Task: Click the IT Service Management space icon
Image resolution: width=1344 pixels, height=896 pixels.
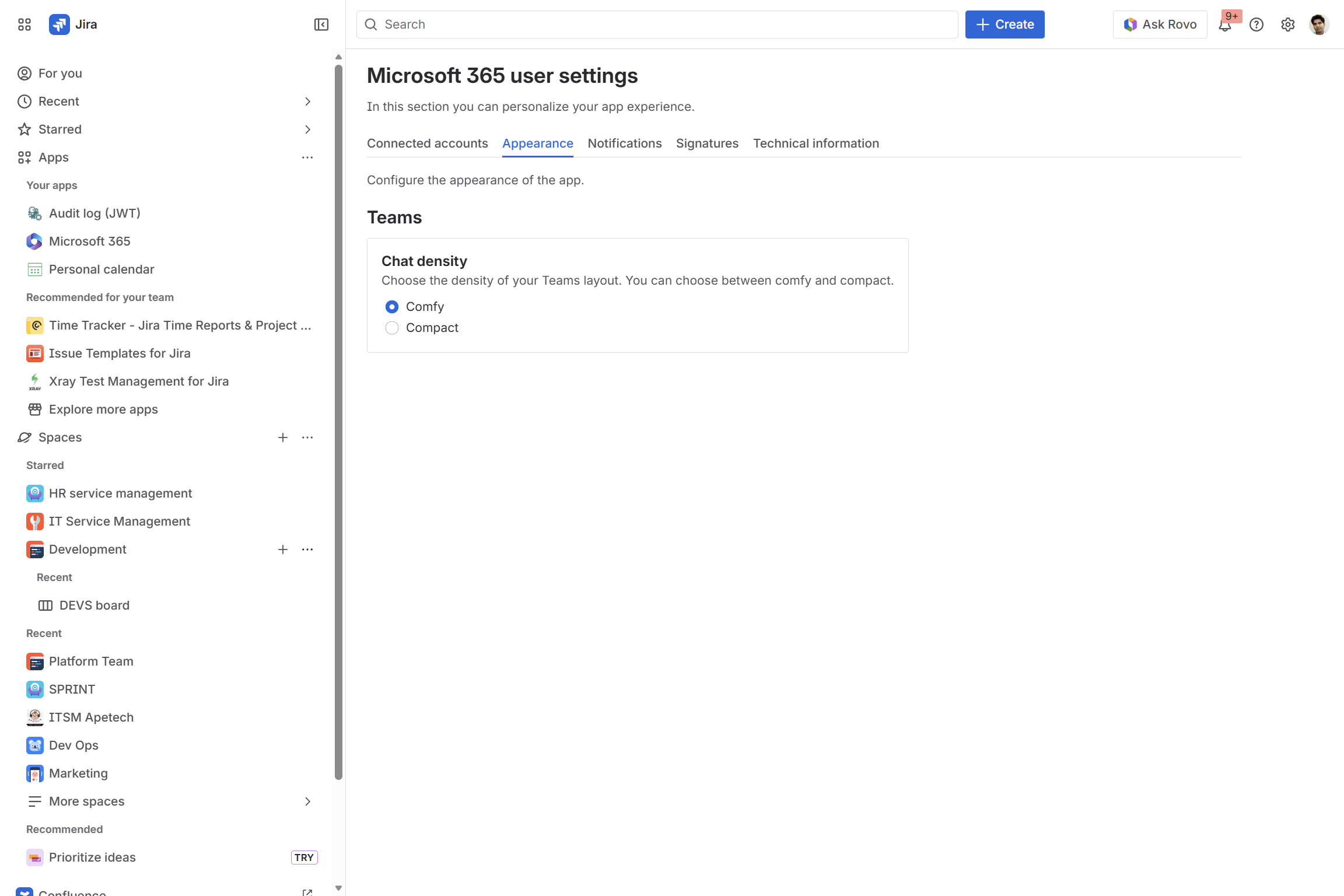Action: click(35, 521)
